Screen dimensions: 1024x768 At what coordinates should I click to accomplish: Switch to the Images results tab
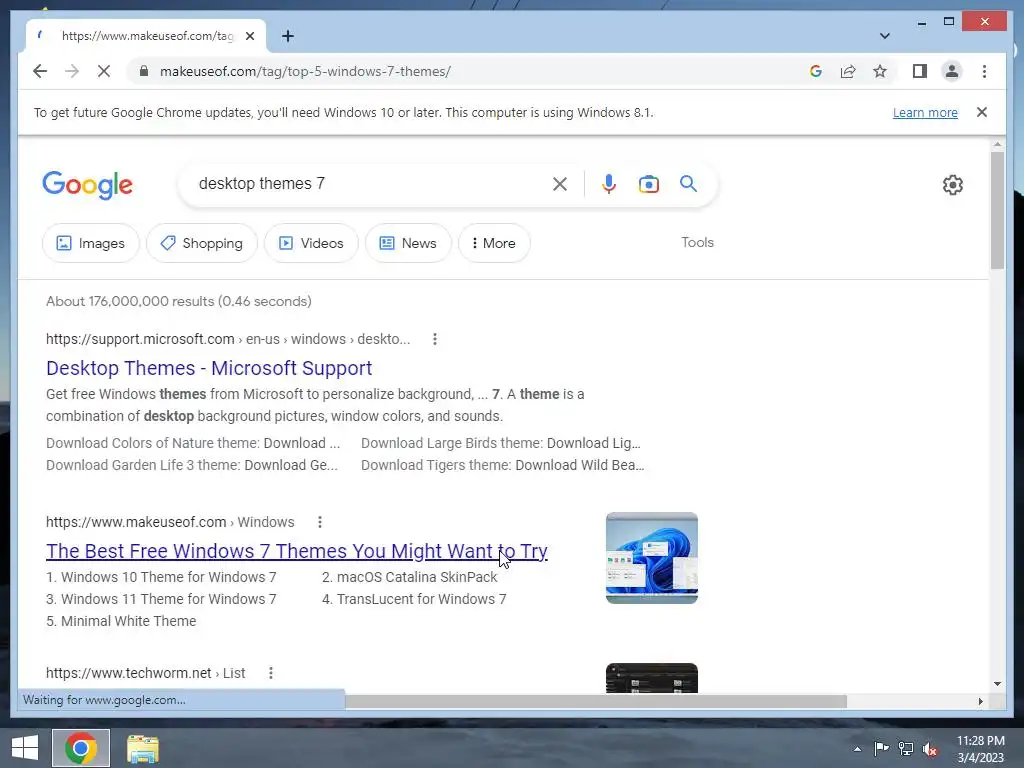(91, 243)
